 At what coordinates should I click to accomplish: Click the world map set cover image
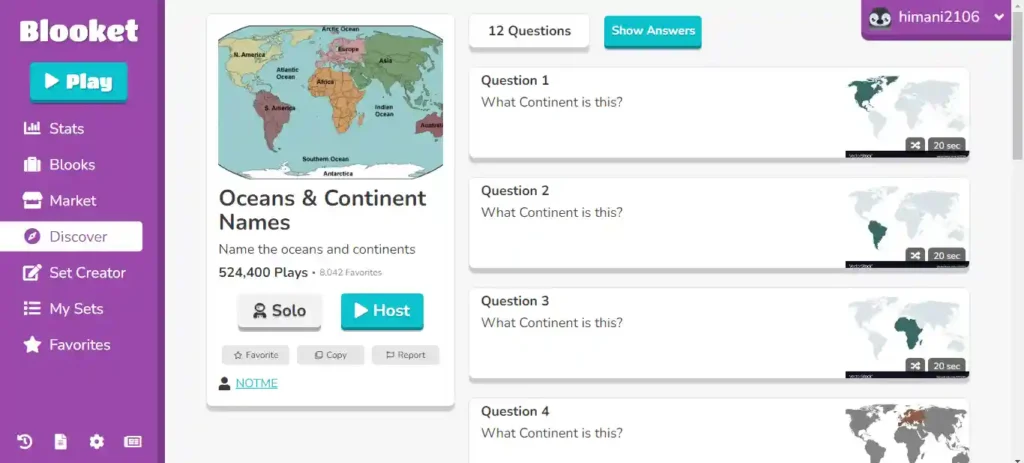coord(330,102)
